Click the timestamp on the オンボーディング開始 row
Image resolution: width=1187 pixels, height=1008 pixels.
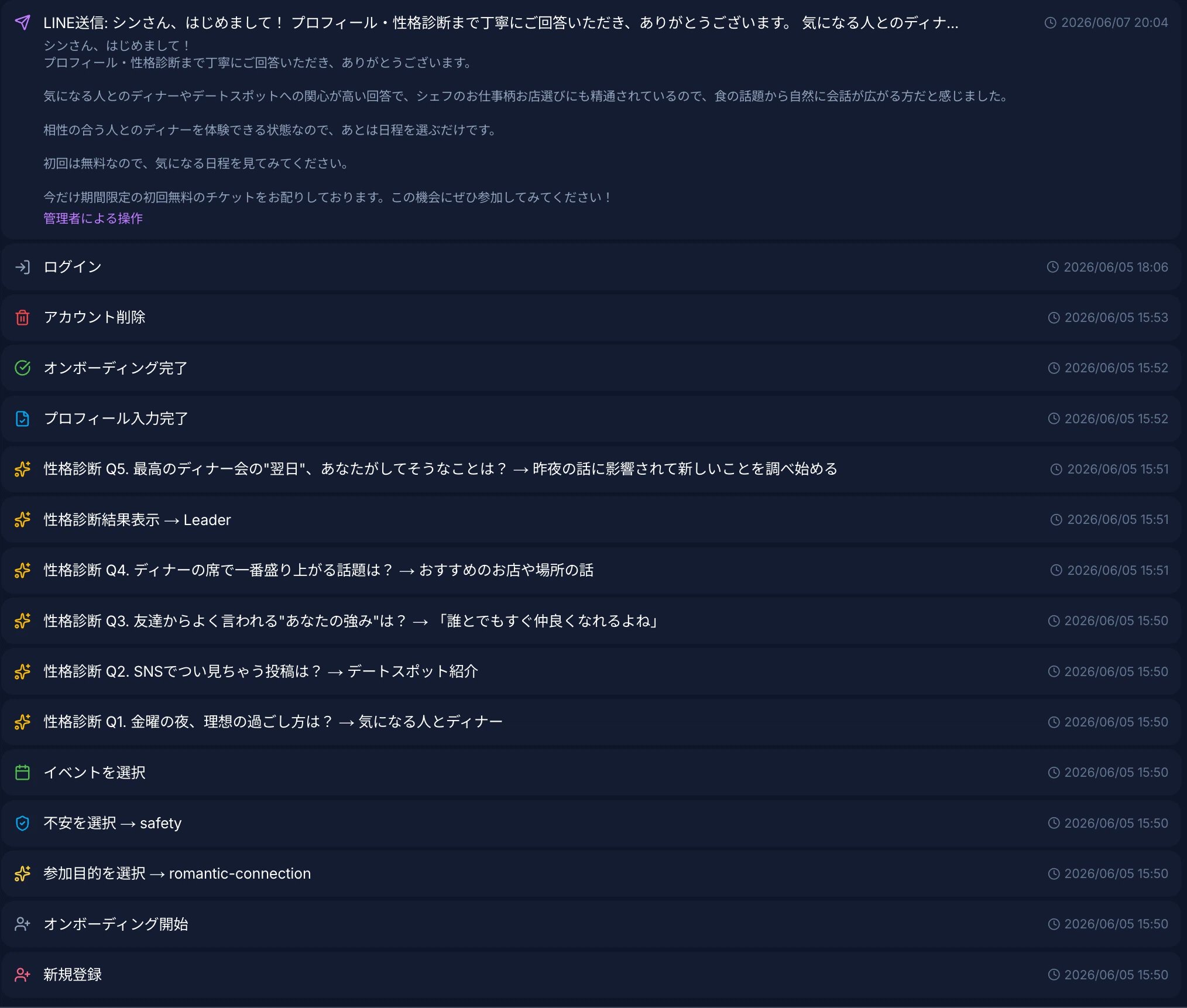coord(1116,924)
